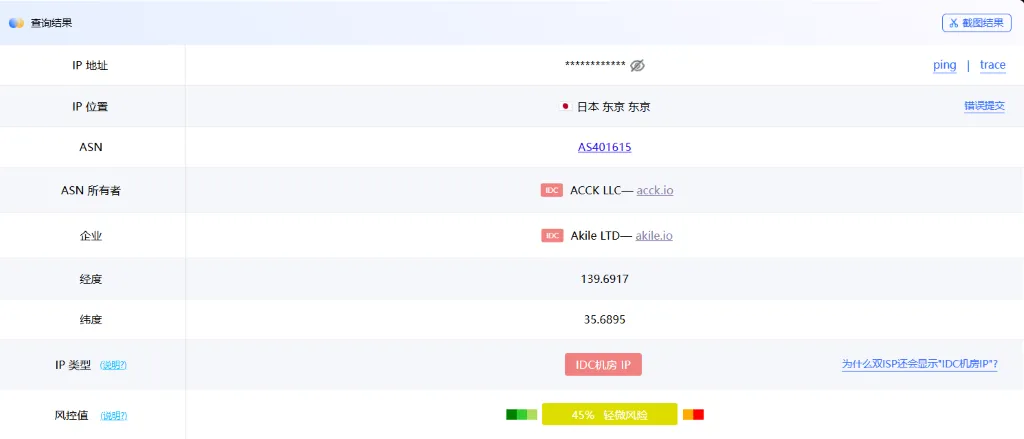1024x439 pixels.
Task: Visit the akile.io link
Action: point(654,236)
